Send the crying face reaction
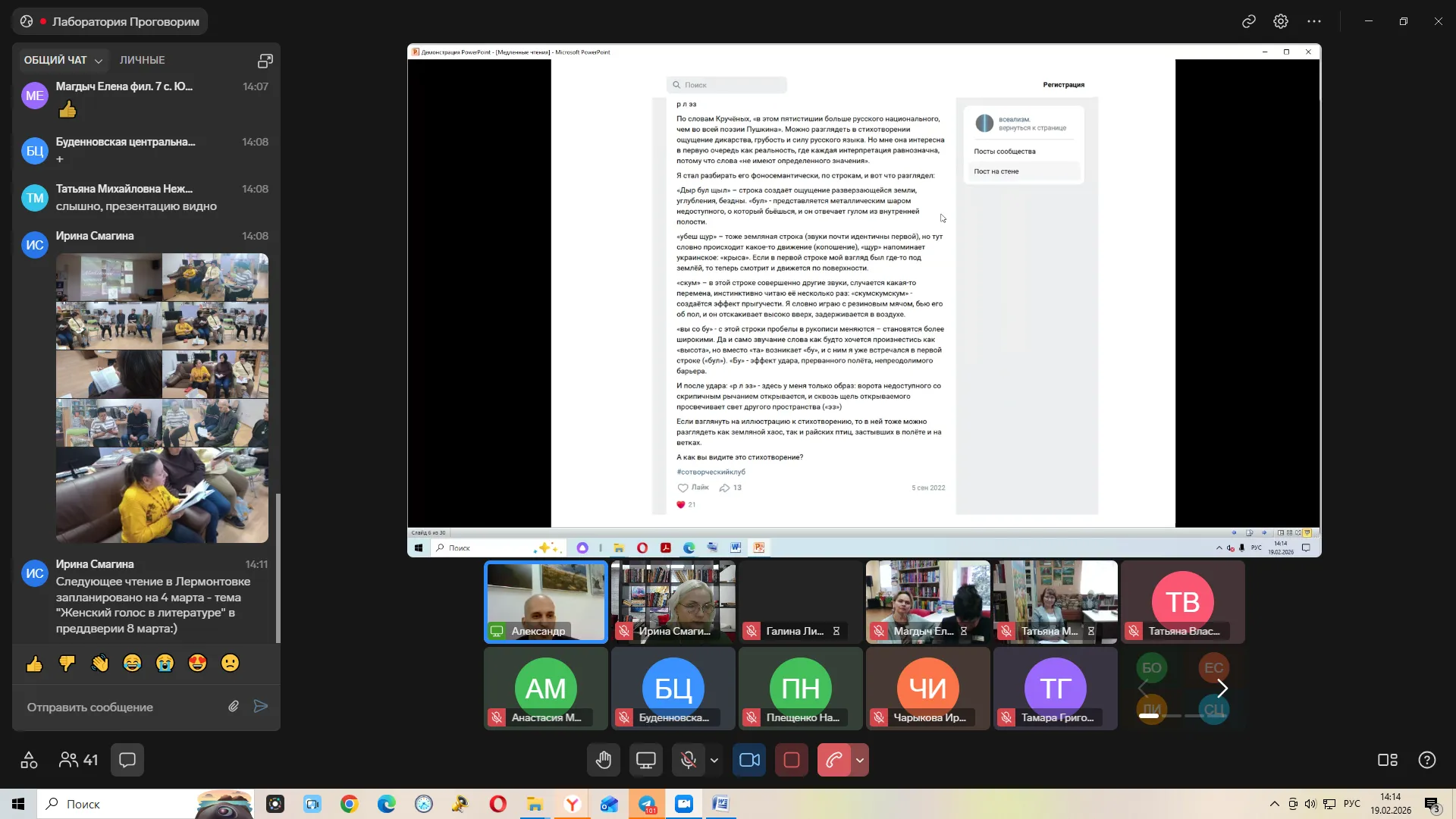 click(x=165, y=664)
